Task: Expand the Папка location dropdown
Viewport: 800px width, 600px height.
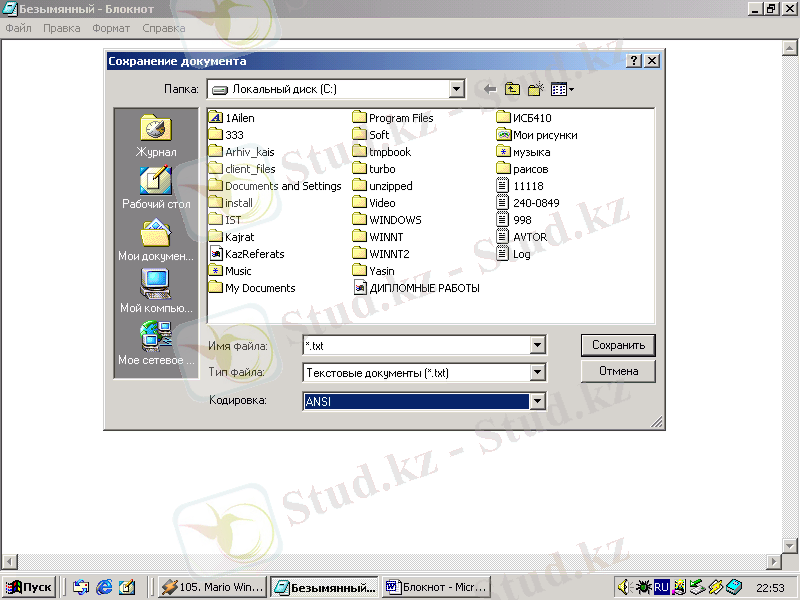Action: 457,89
